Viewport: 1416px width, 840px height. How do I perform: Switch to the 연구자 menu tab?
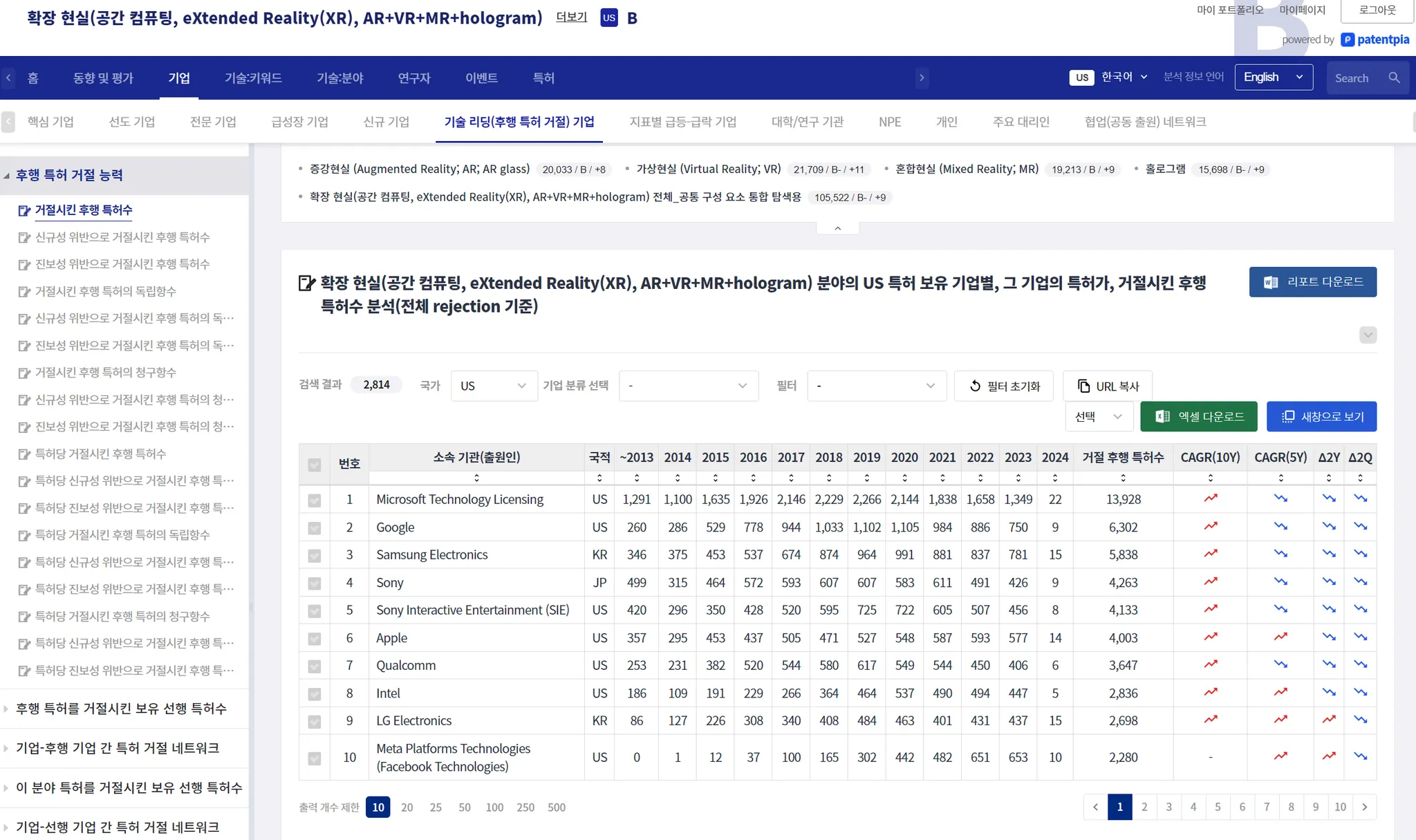point(413,78)
